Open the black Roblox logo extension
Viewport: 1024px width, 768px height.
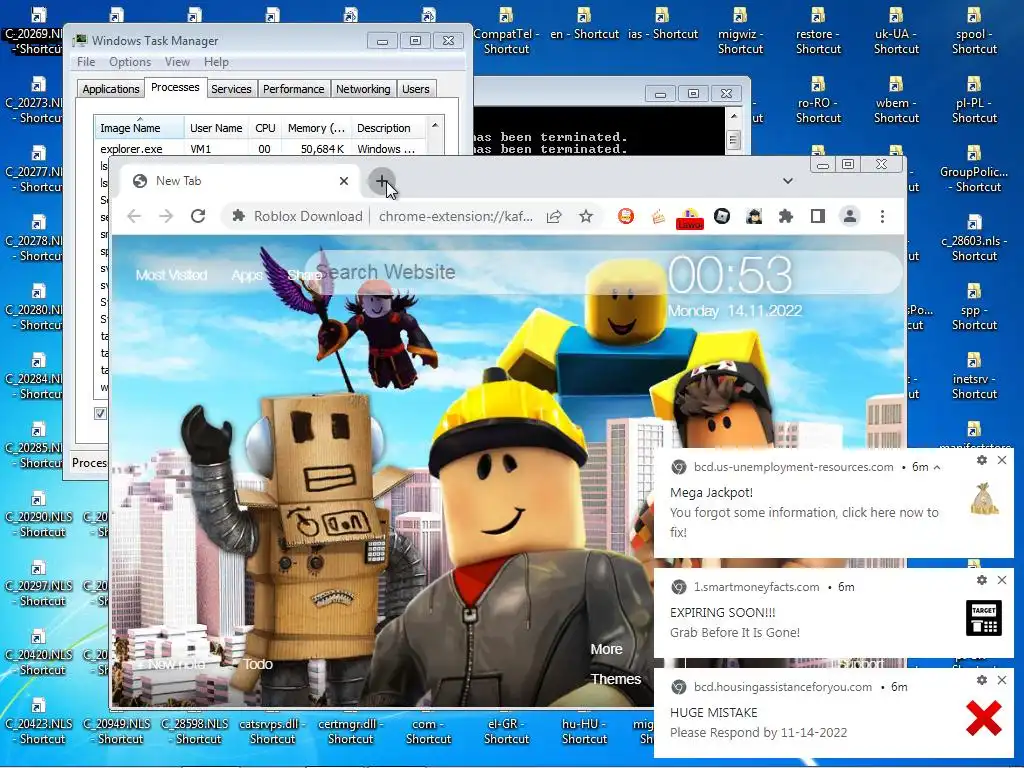coord(722,216)
